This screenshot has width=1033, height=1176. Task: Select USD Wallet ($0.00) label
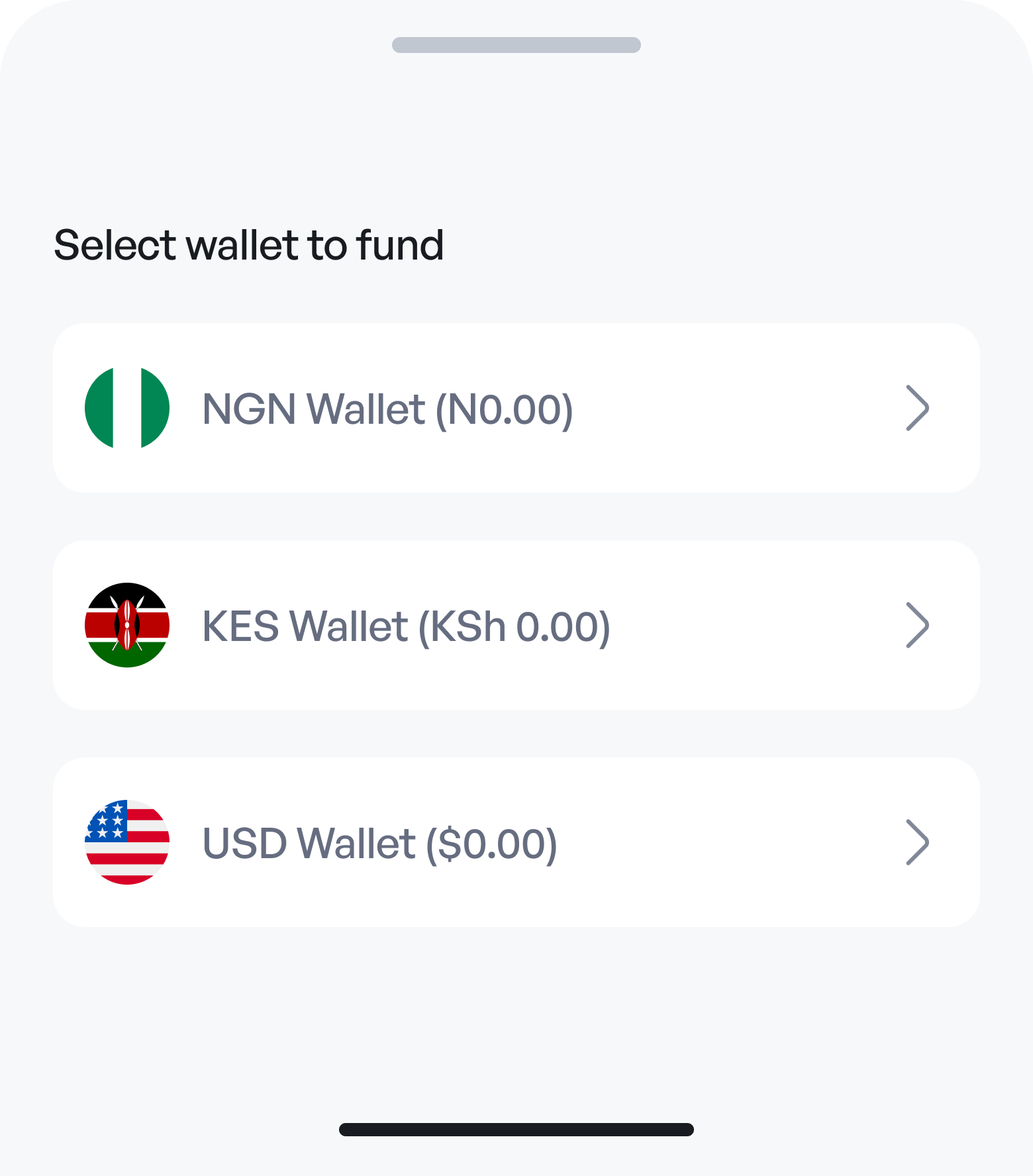pos(379,844)
